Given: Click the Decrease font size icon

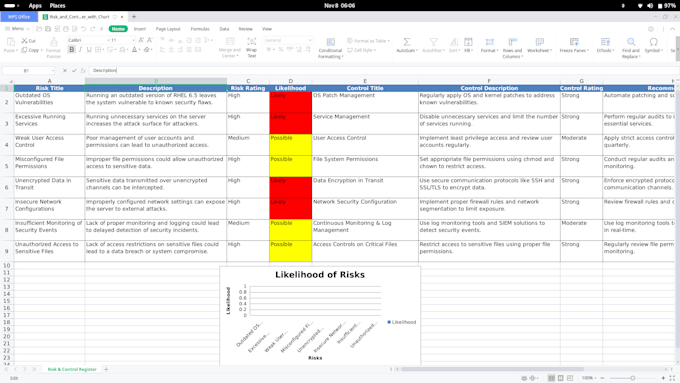Looking at the screenshot, I should 150,40.
